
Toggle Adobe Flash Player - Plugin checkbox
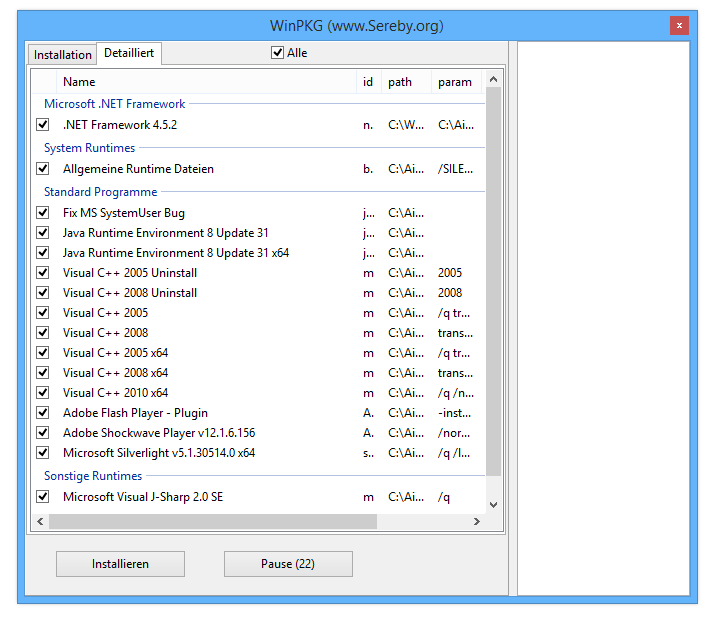[x=43, y=413]
